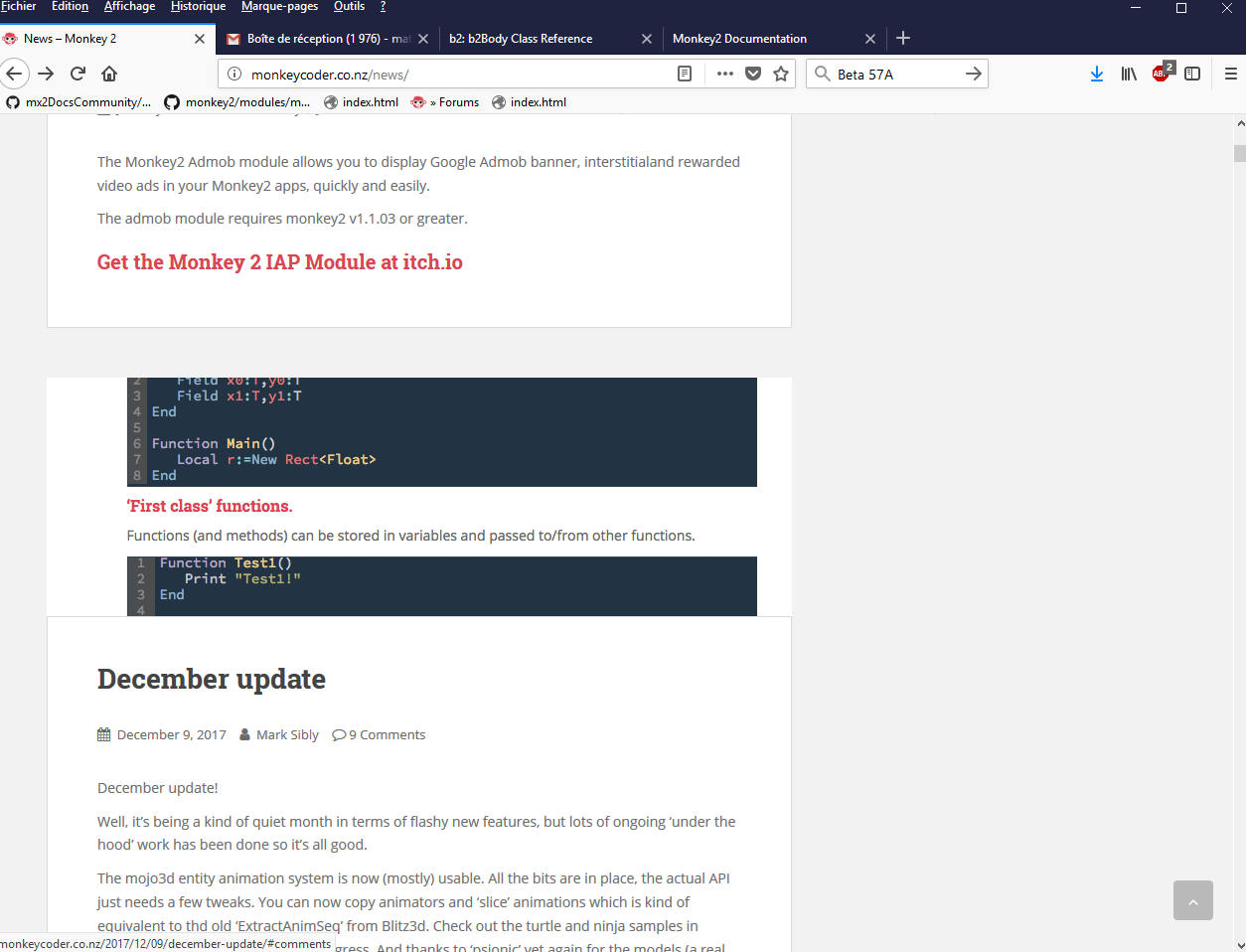This screenshot has width=1246, height=952.
Task: Bookmark this page with star icon
Action: pyautogui.click(x=781, y=74)
